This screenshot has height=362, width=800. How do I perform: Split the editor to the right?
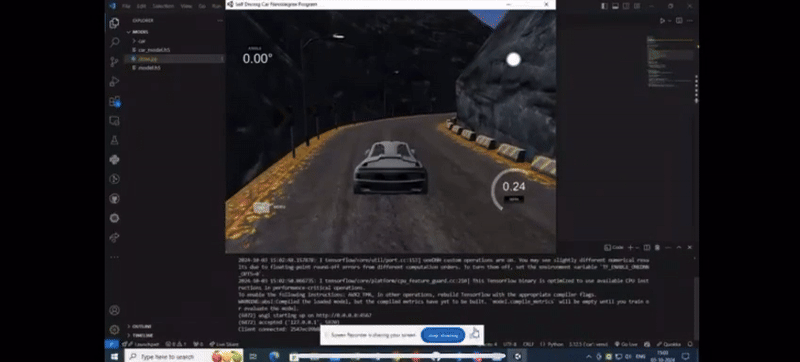coord(679,21)
